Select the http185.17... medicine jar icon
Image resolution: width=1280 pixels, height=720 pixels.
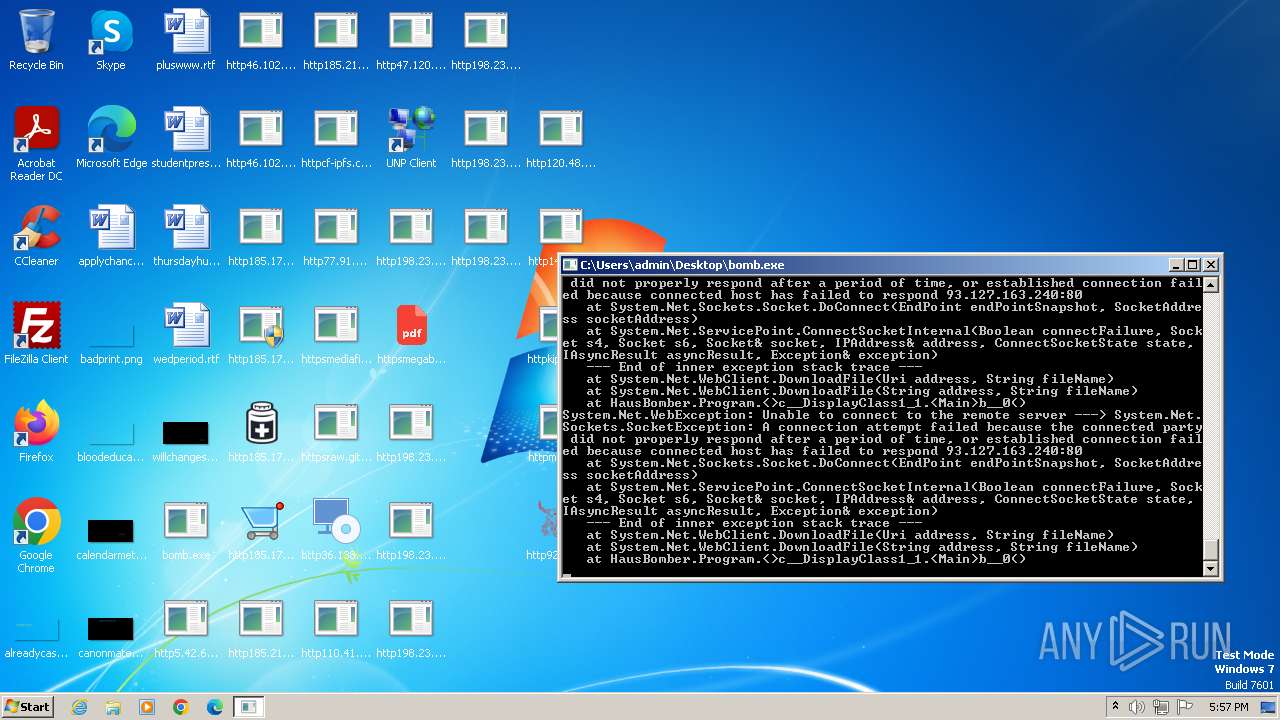point(261,432)
